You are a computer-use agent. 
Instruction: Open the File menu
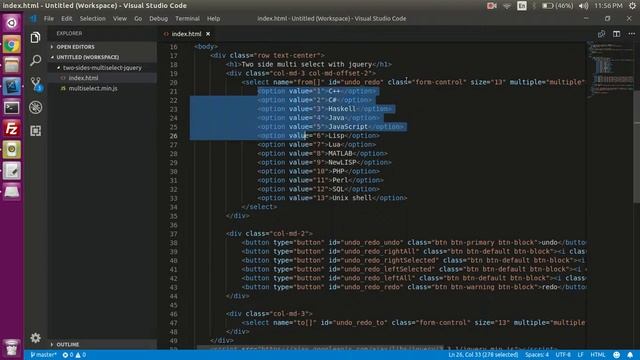coord(49,19)
